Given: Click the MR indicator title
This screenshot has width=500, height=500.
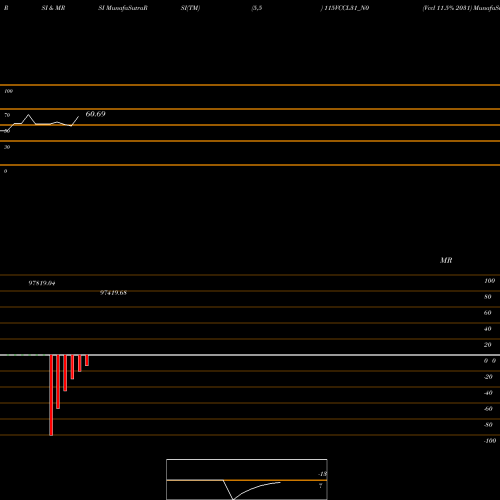Looking at the screenshot, I should pos(446,260).
